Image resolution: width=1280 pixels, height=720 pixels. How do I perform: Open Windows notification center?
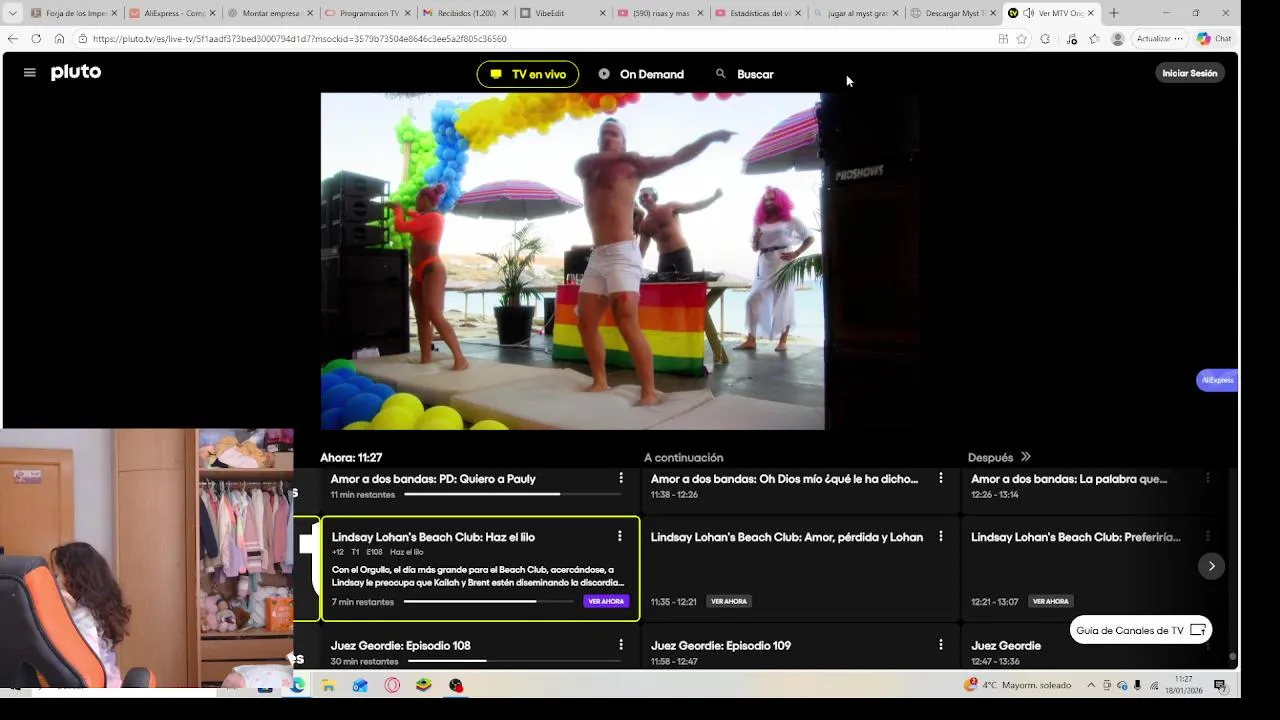click(x=1220, y=685)
